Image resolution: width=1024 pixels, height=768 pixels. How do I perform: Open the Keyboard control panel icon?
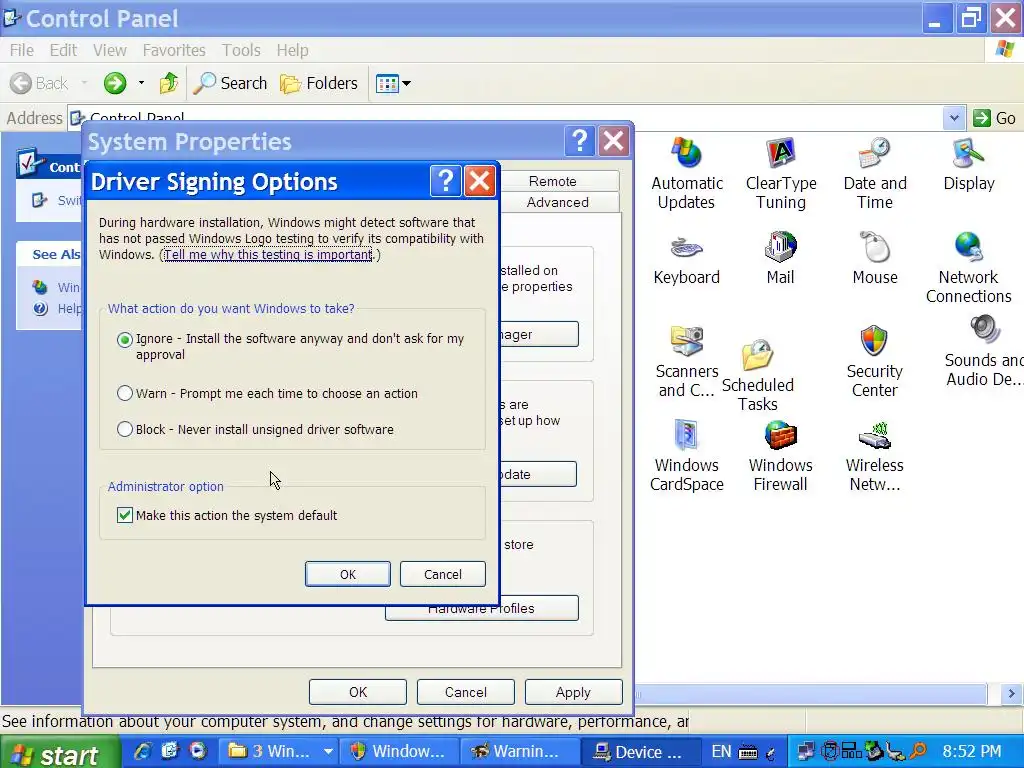(686, 259)
